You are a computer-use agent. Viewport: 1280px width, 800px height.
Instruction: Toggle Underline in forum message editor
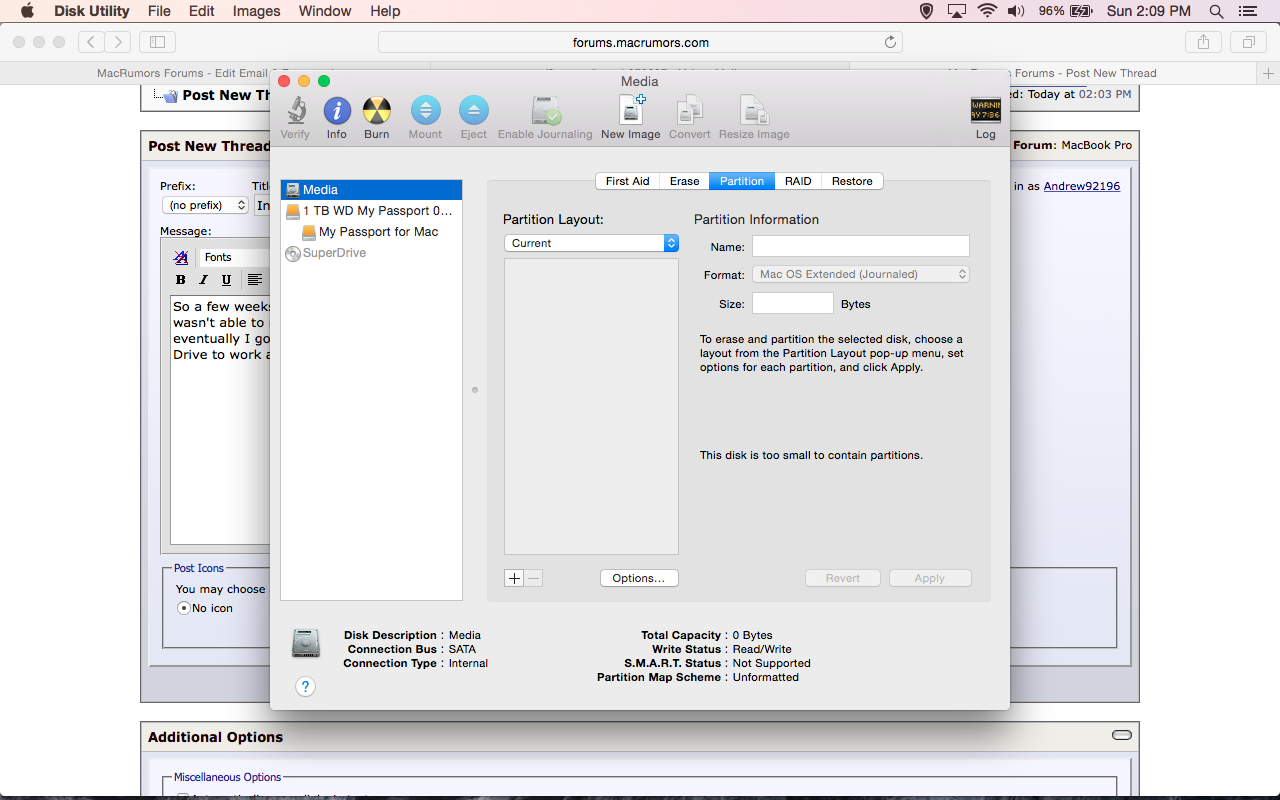tap(227, 280)
